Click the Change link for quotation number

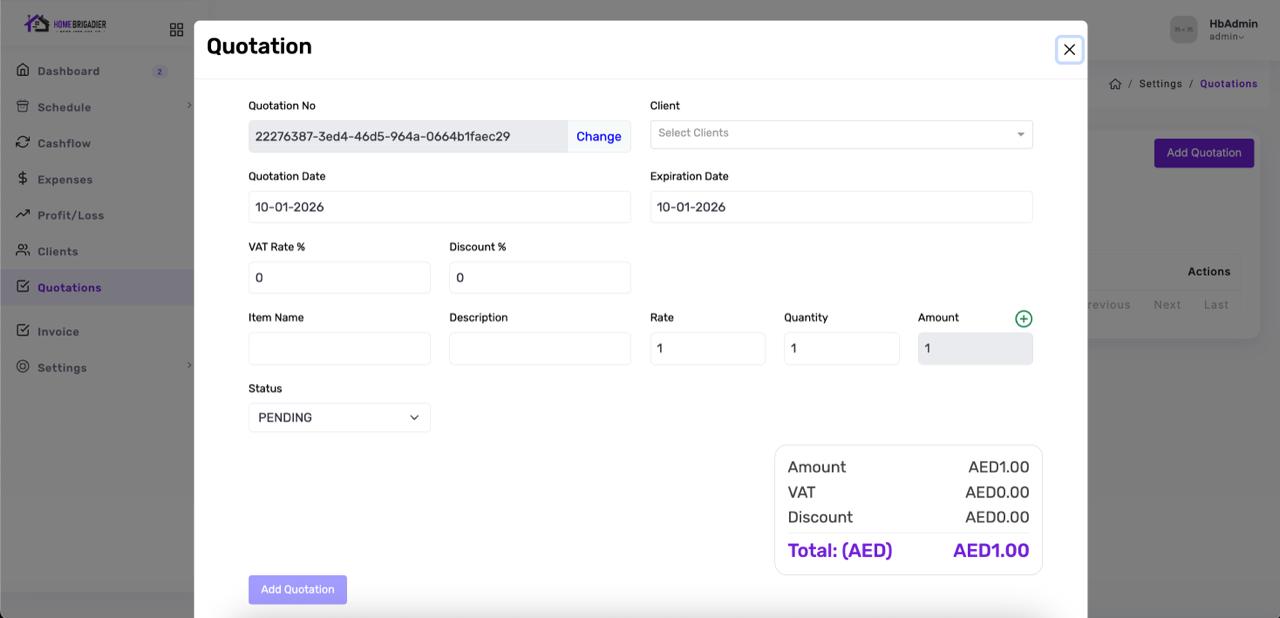(x=598, y=137)
